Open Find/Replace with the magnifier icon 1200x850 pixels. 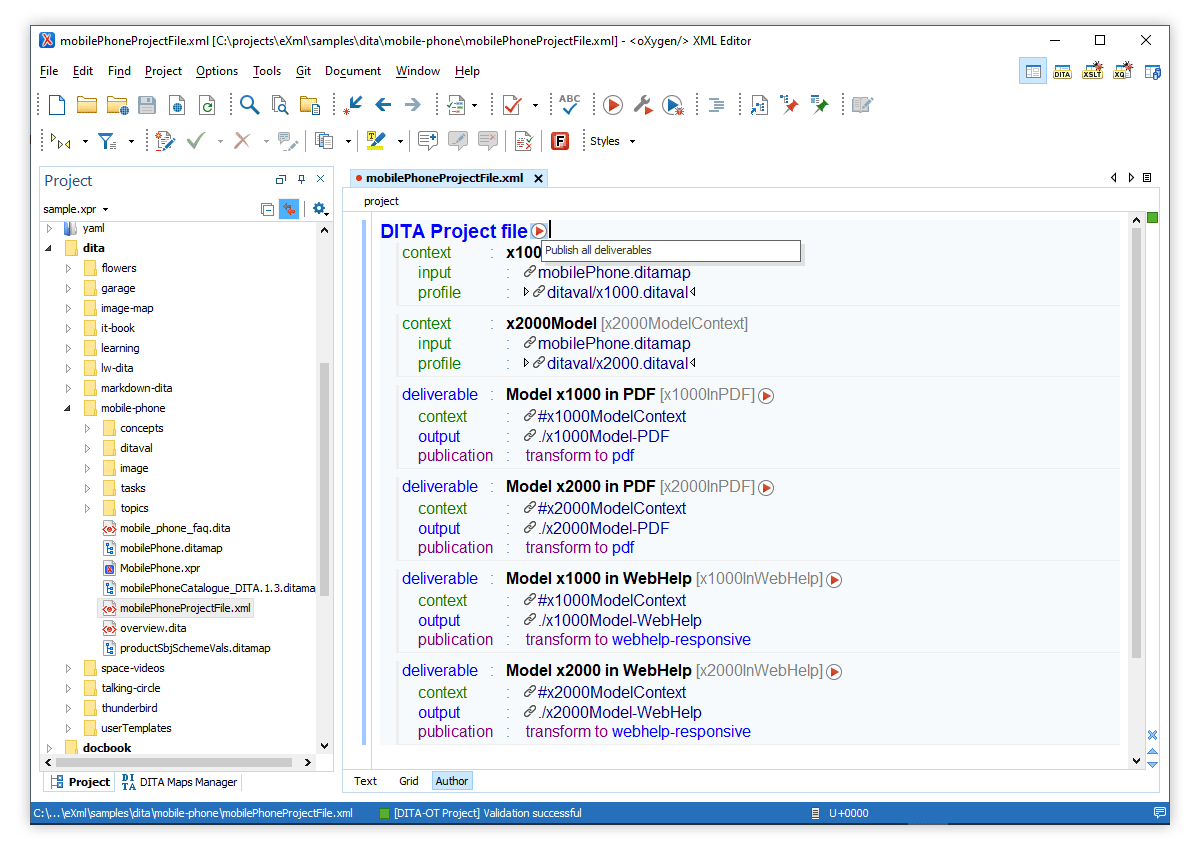coord(249,105)
